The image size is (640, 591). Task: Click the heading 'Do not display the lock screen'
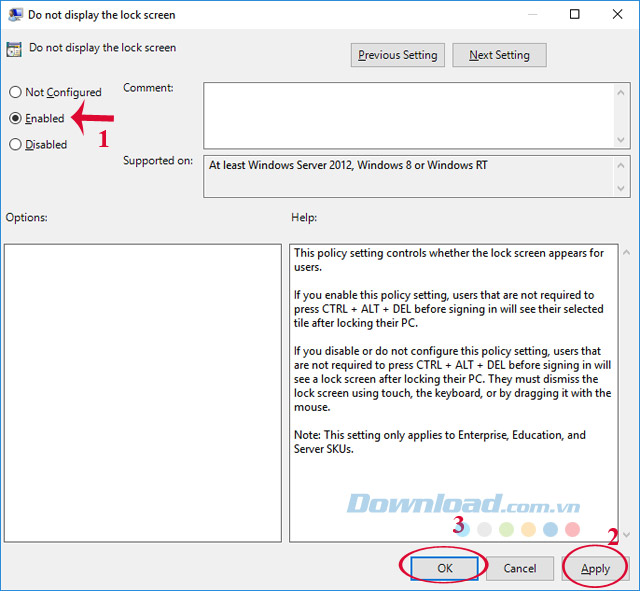[102, 48]
